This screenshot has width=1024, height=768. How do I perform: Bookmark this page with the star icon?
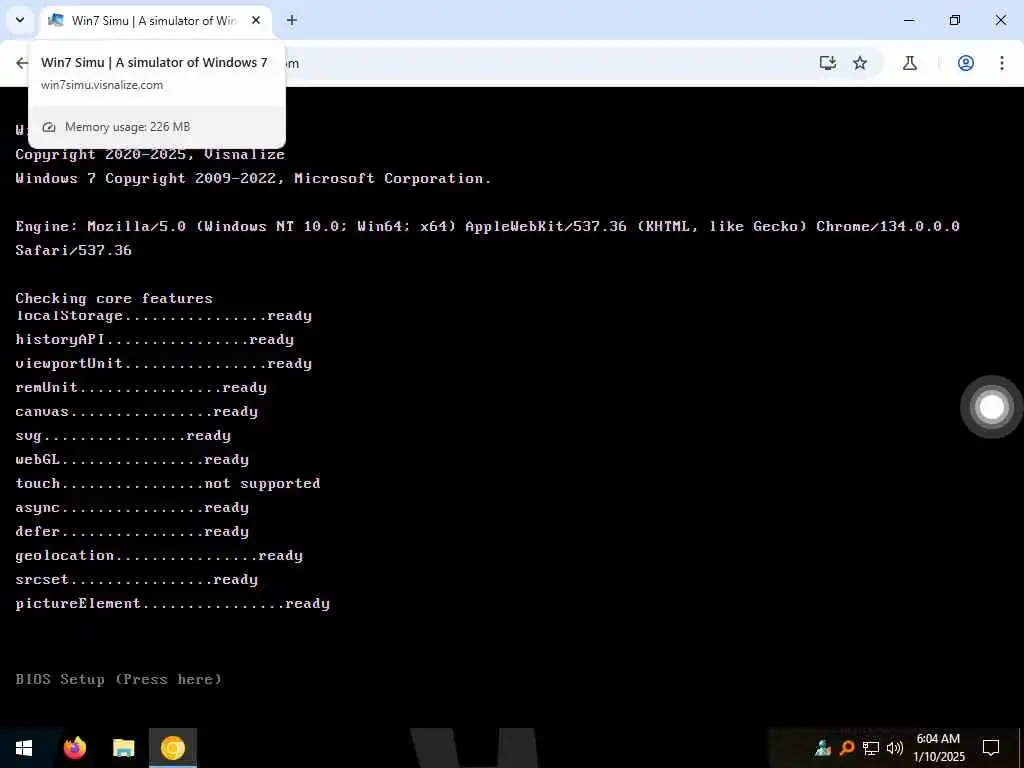[860, 63]
